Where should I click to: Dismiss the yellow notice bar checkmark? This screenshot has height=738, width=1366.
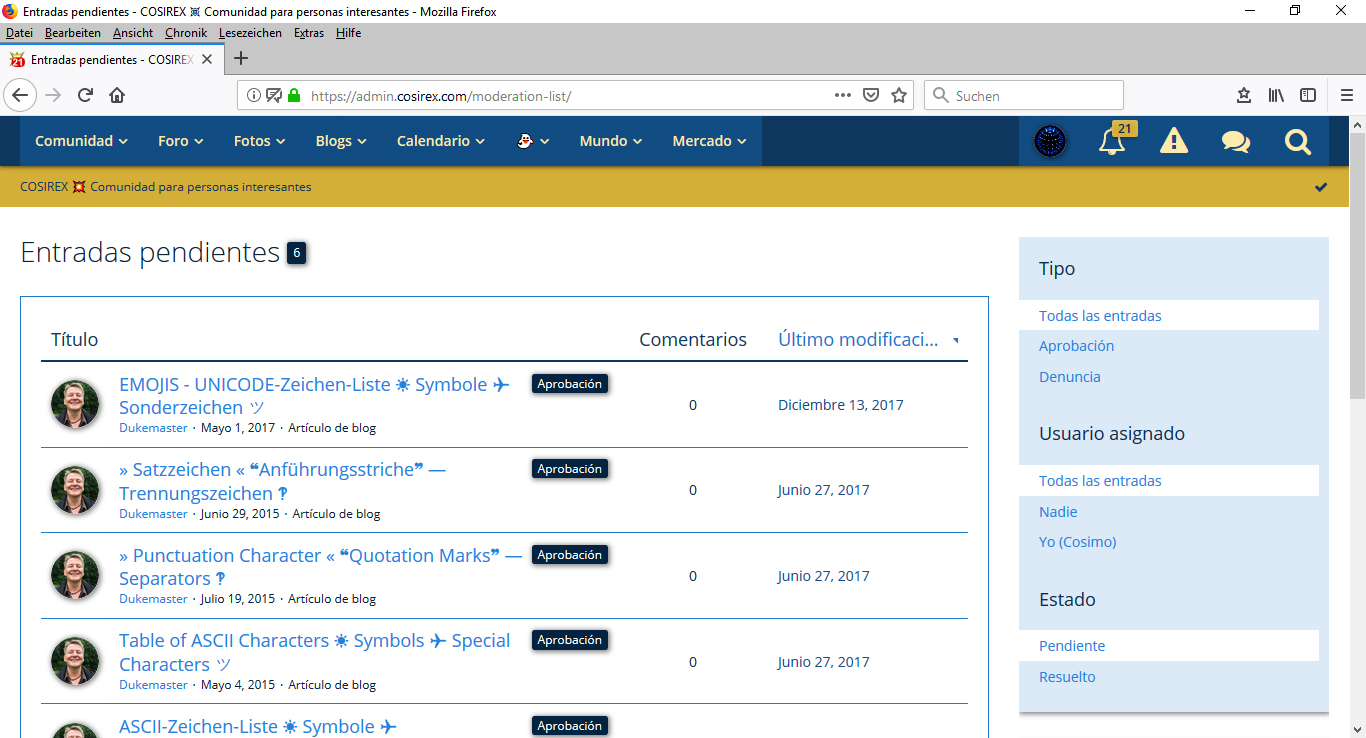click(1321, 187)
